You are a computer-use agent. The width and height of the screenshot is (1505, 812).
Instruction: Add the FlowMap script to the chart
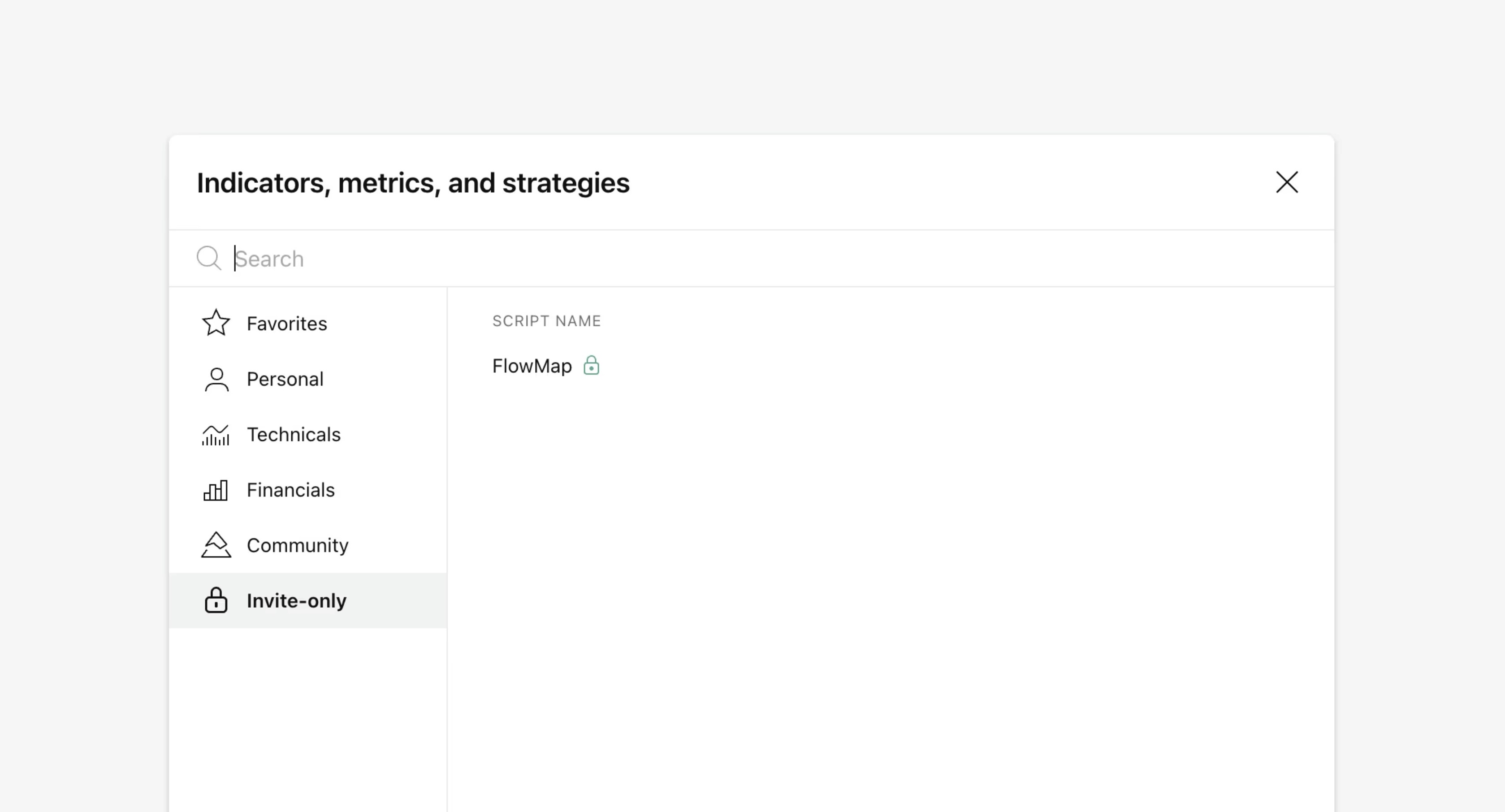532,366
